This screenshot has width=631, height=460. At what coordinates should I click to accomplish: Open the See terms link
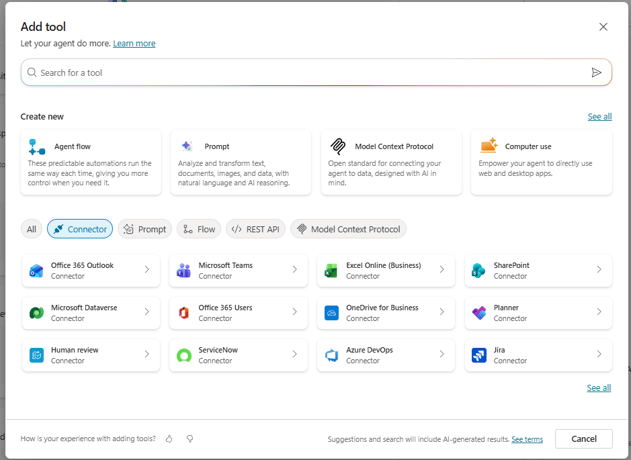coord(527,439)
